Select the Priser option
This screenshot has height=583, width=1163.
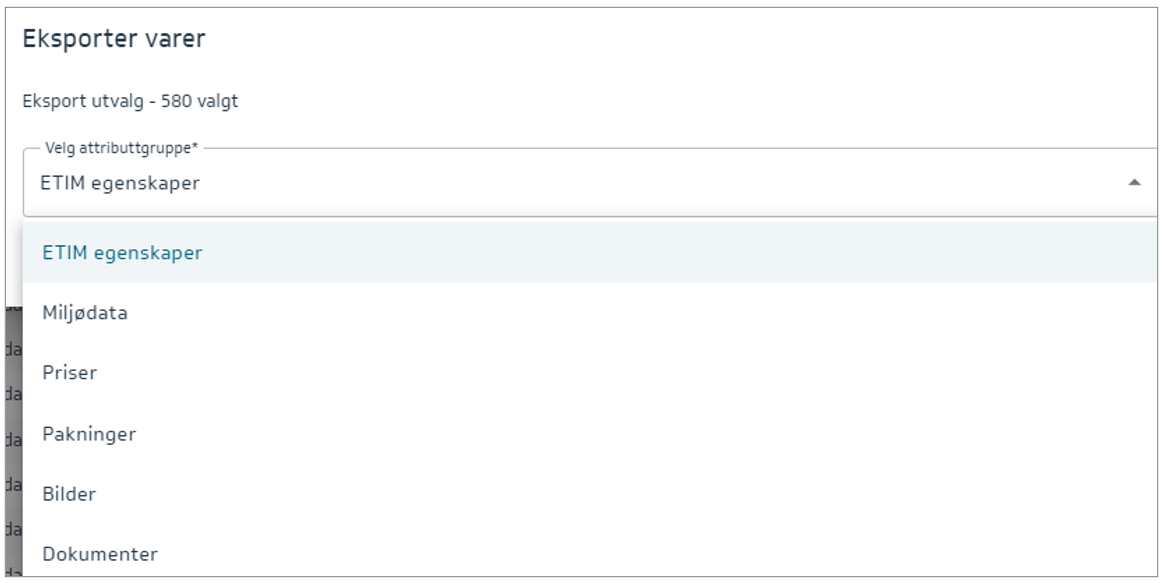tap(70, 373)
